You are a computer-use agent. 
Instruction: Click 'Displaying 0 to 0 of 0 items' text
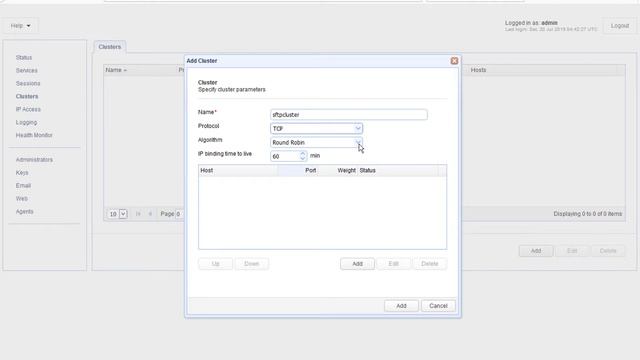(x=587, y=214)
